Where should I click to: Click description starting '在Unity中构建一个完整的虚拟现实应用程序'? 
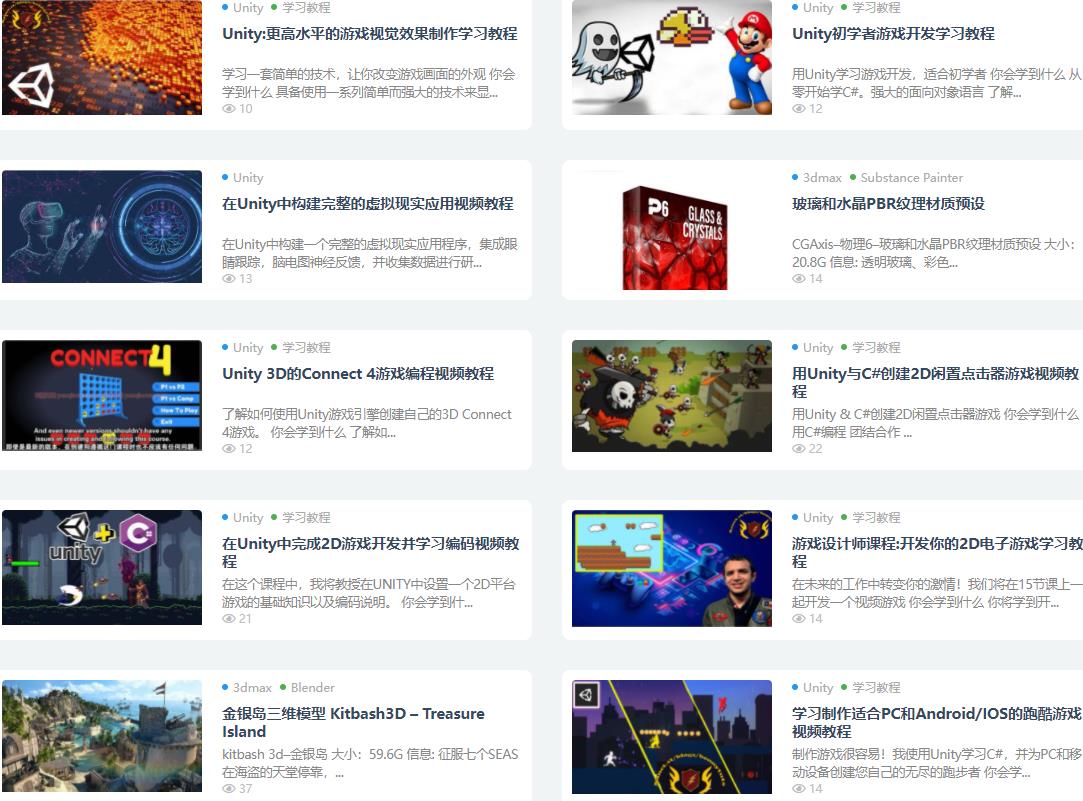[x=370, y=253]
